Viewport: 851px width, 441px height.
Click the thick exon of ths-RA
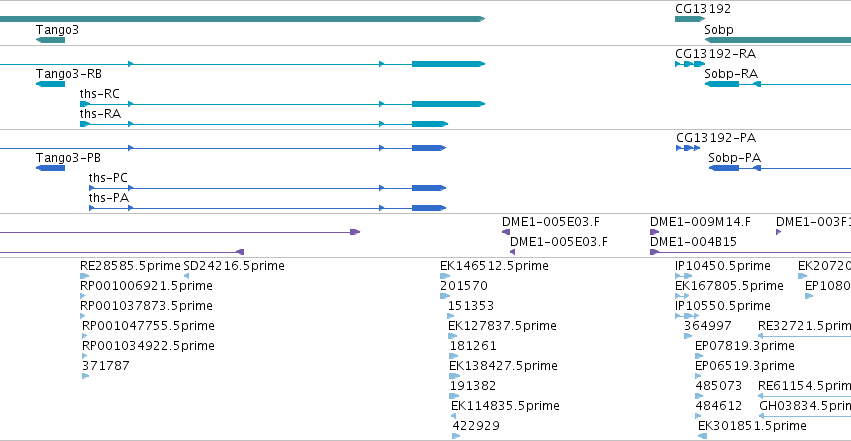[x=430, y=124]
